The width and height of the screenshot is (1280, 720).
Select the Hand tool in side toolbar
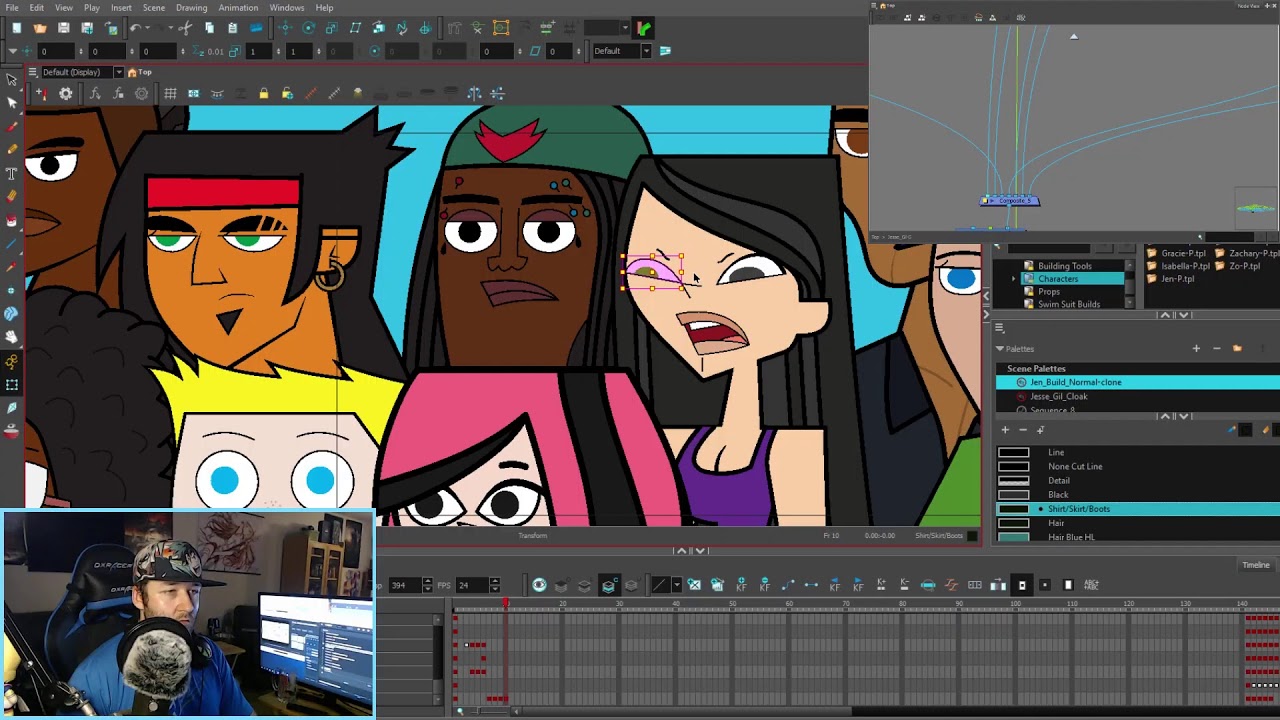12,337
